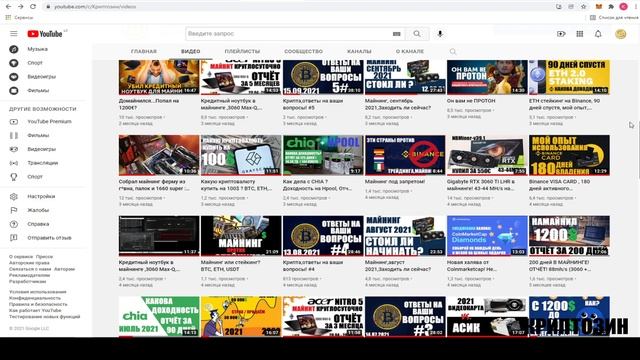Switch to ГЛАВНАЯ tab
The height and width of the screenshot is (360, 640).
144,51
